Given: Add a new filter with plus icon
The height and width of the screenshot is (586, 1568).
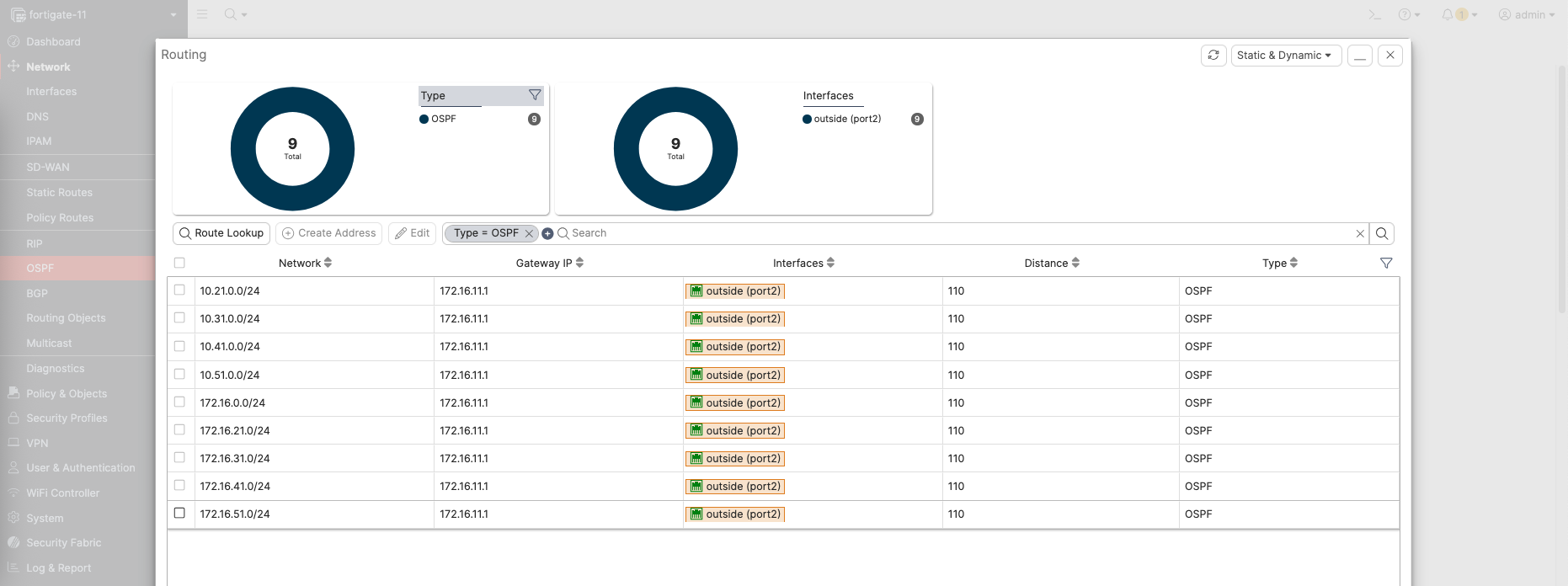Looking at the screenshot, I should 547,234.
